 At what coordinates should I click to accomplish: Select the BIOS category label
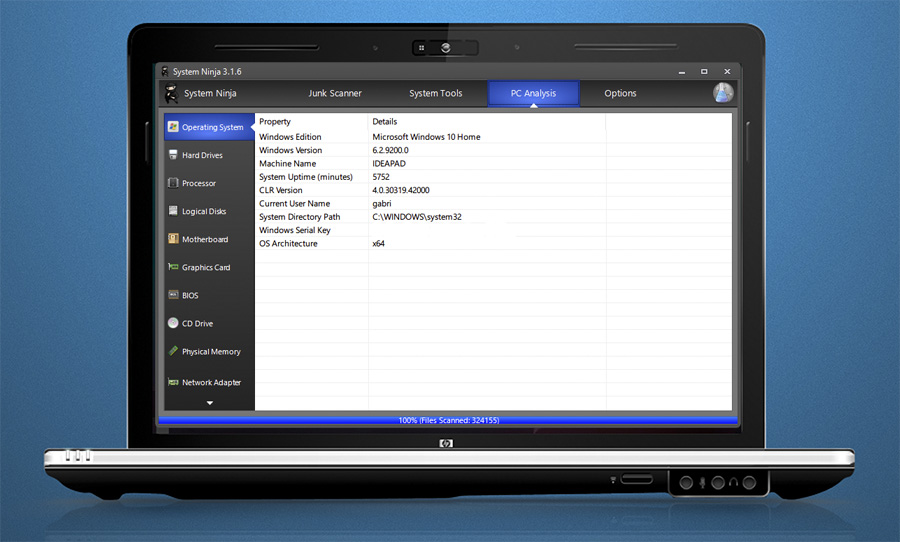190,296
